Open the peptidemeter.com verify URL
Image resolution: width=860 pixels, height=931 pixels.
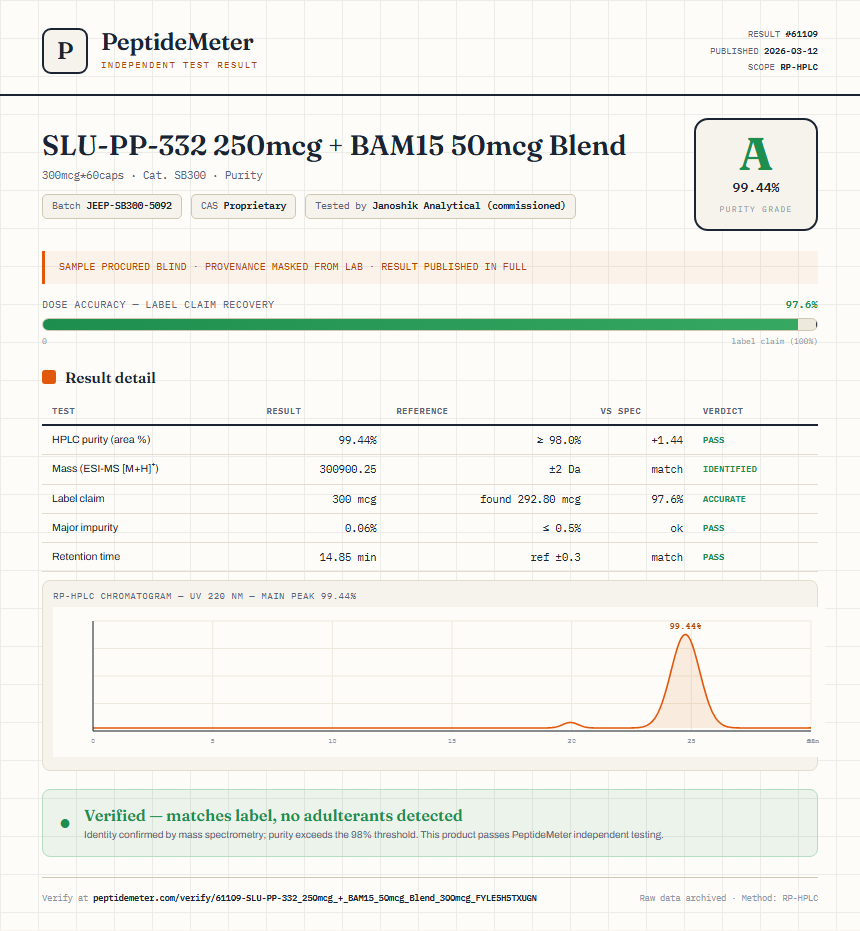click(x=315, y=898)
